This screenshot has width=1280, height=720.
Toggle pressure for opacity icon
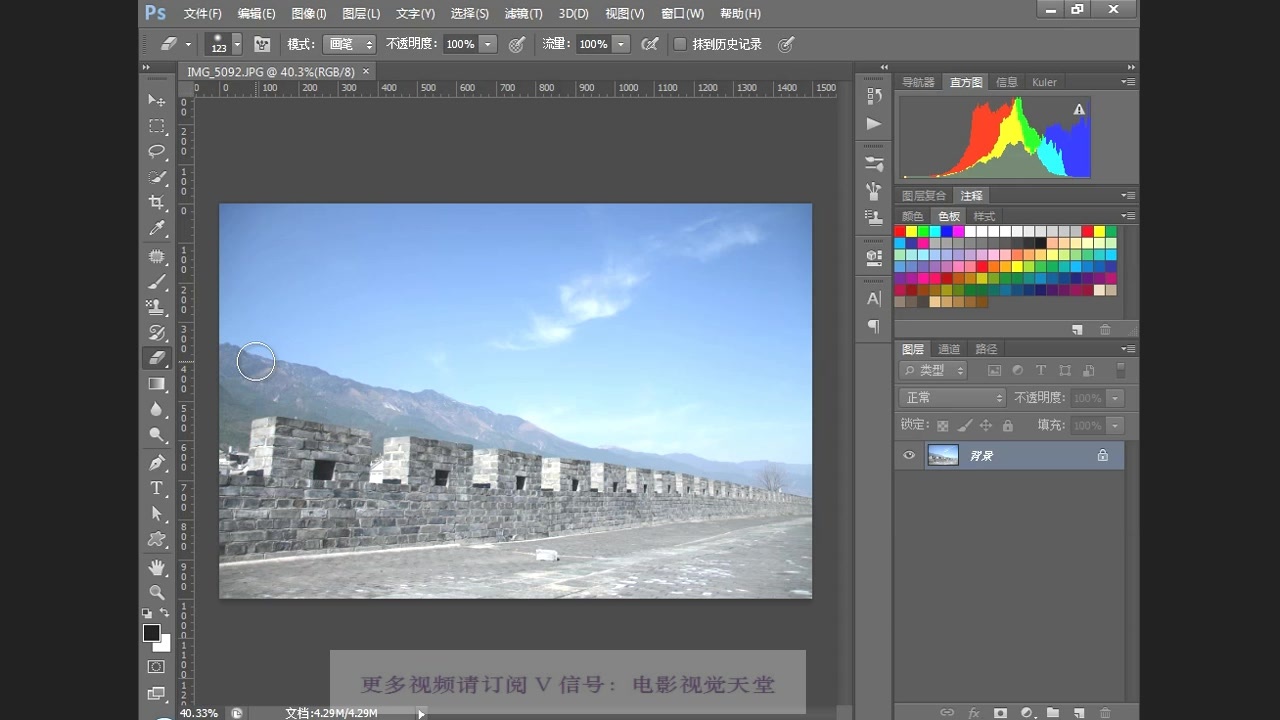[x=517, y=44]
